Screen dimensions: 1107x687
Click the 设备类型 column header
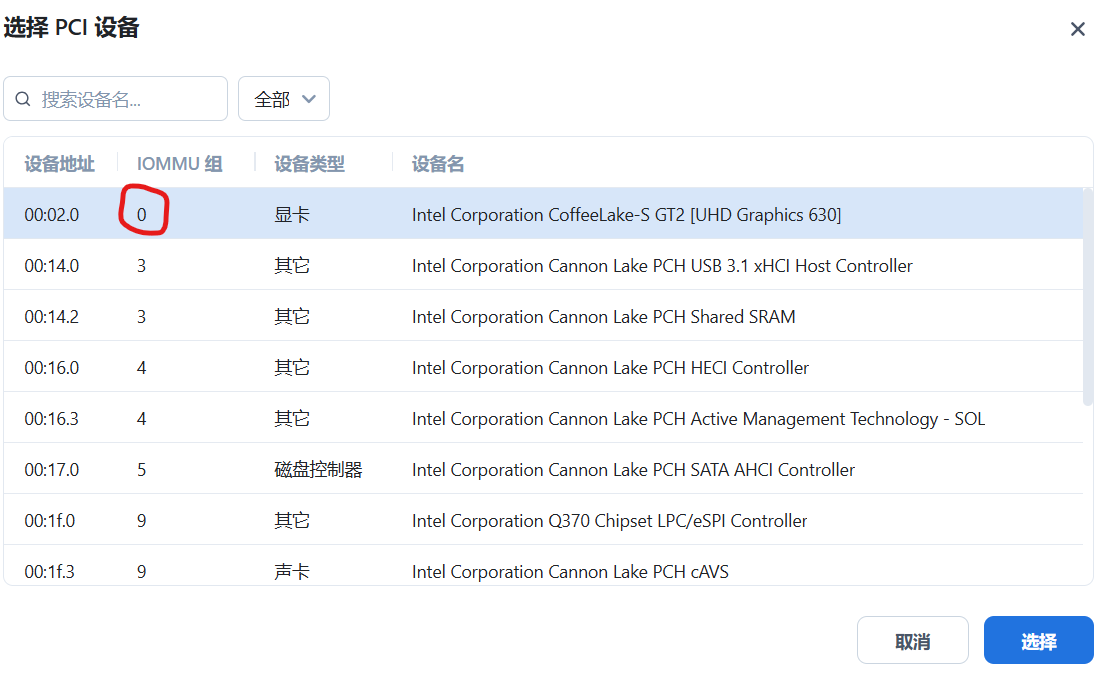[x=309, y=164]
